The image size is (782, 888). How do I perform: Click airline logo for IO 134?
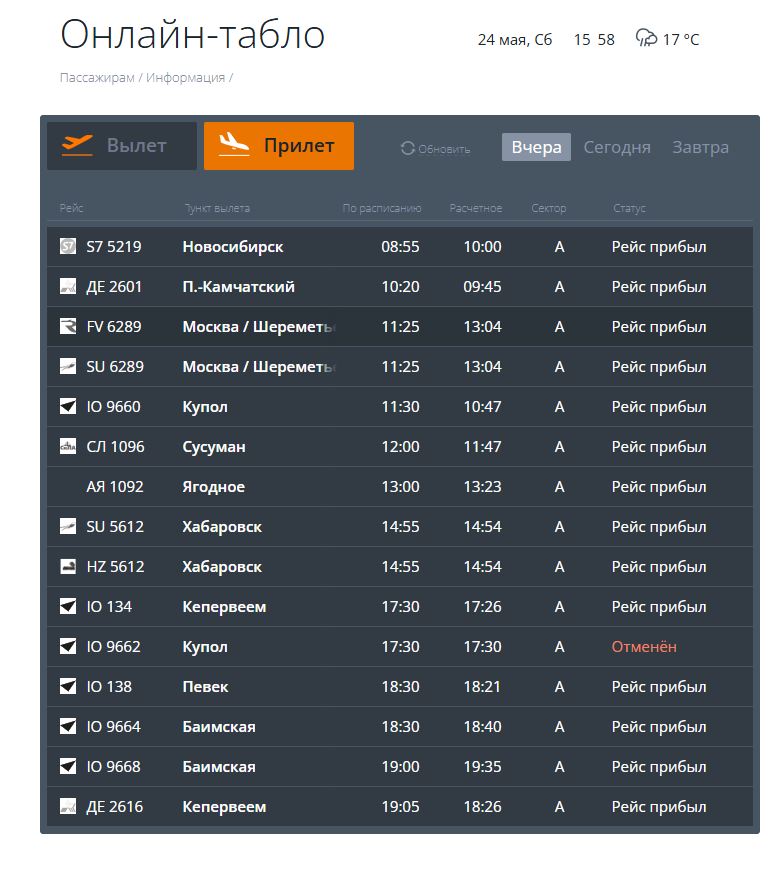coord(68,607)
